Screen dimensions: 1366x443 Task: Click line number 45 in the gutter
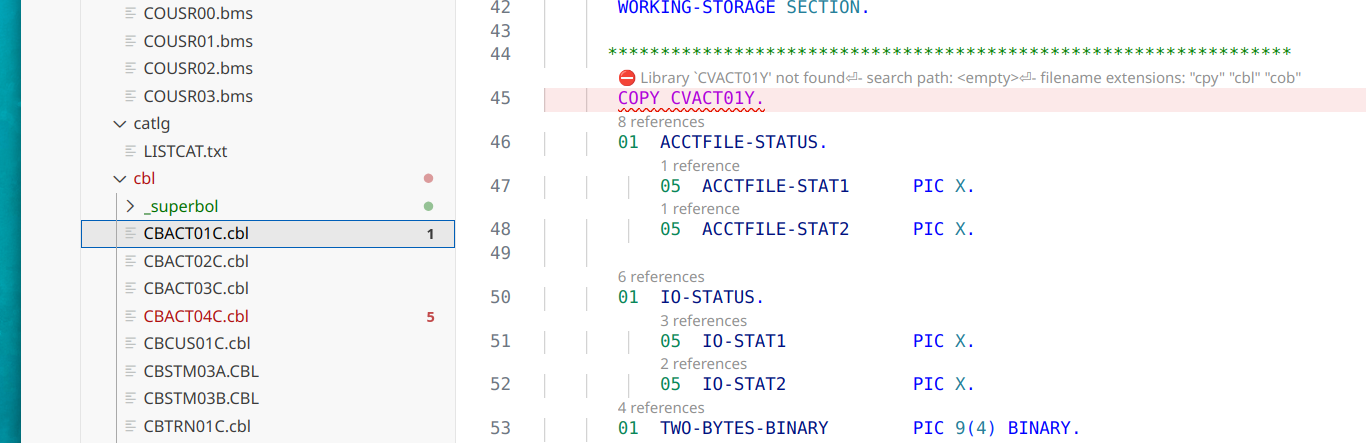click(x=500, y=98)
